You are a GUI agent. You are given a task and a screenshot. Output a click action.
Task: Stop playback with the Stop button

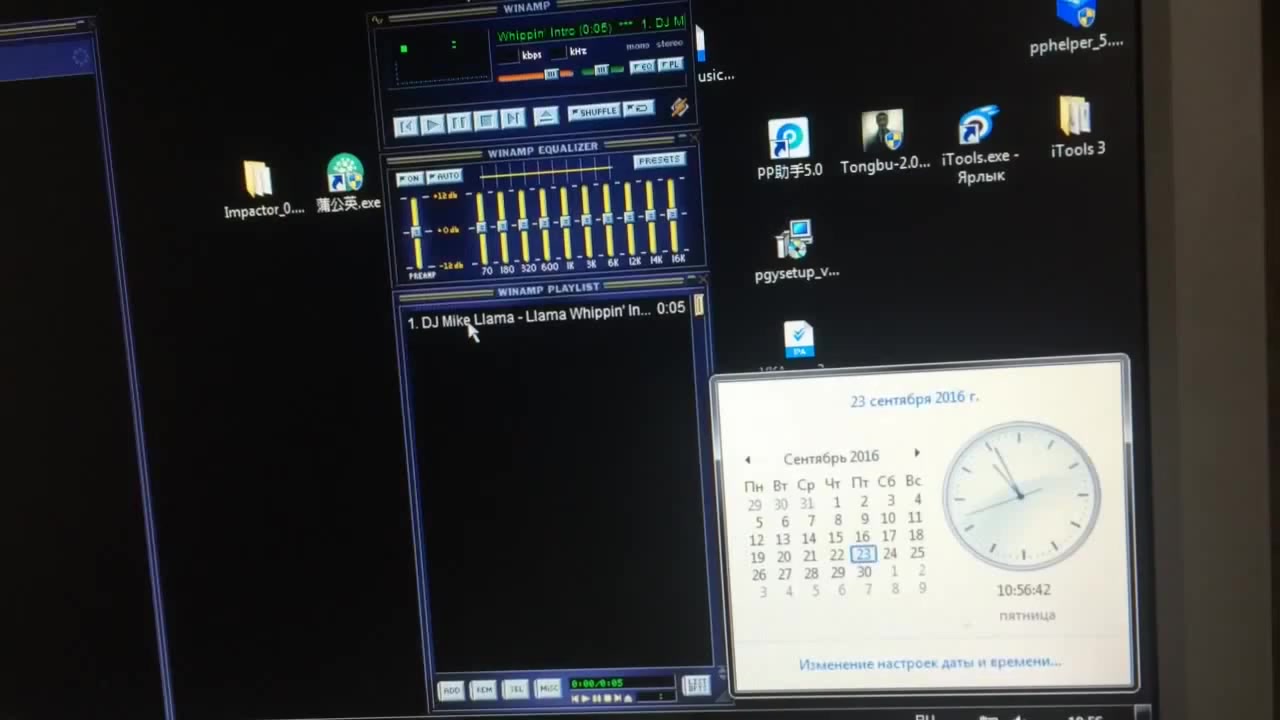pos(486,121)
